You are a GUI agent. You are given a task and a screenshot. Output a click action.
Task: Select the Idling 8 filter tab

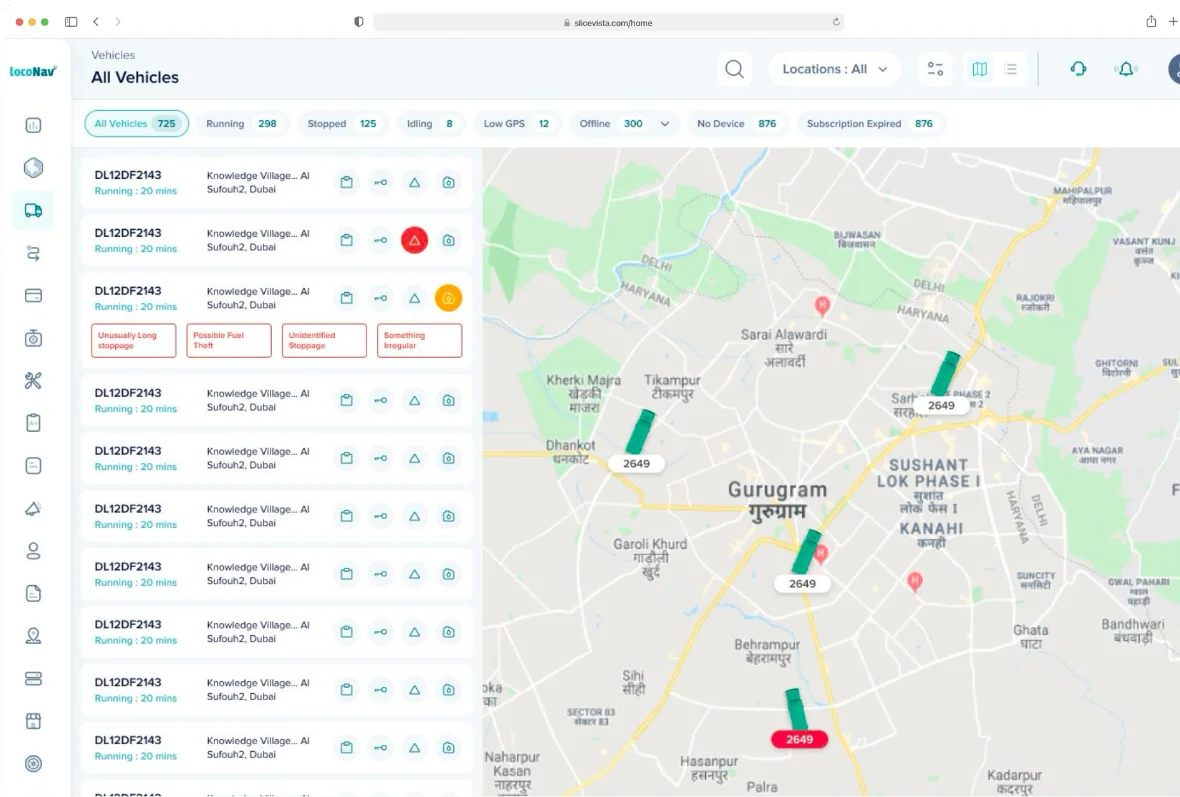[x=430, y=124]
